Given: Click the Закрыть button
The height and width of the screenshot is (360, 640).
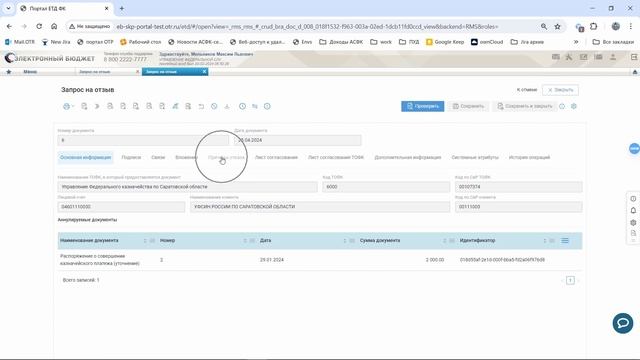Looking at the screenshot, I should (560, 90).
